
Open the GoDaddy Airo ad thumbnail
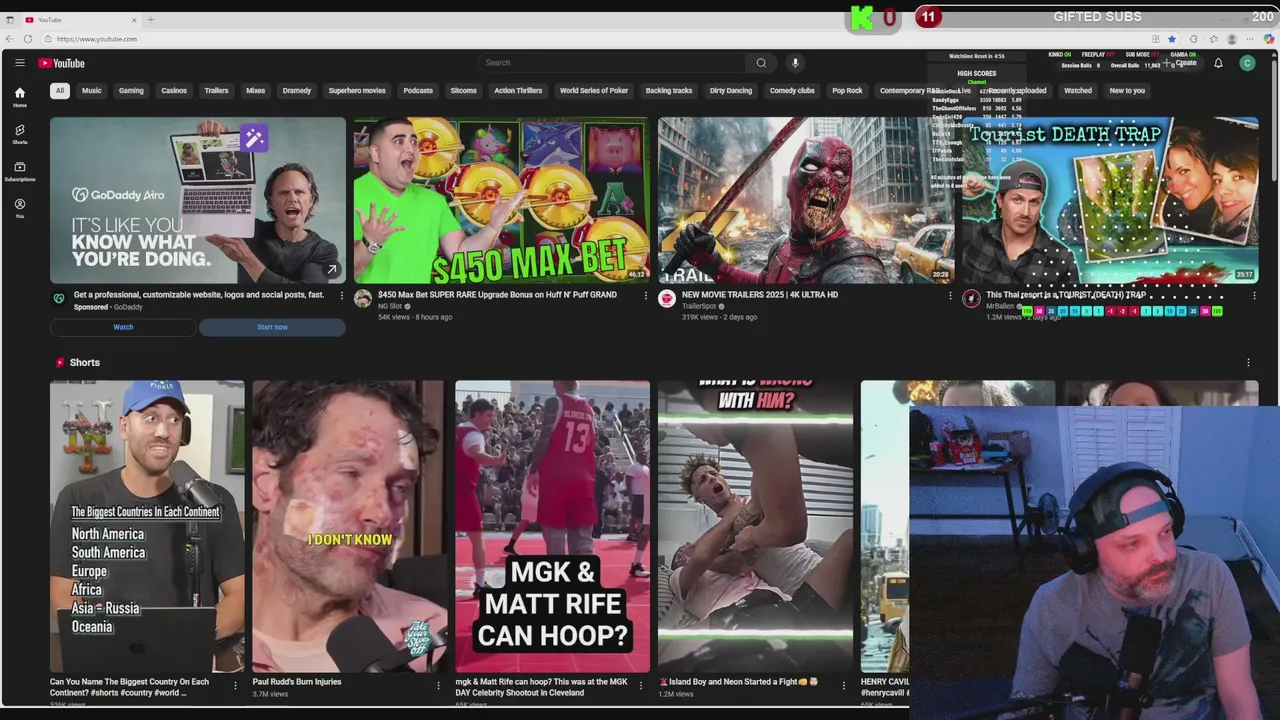tap(198, 200)
